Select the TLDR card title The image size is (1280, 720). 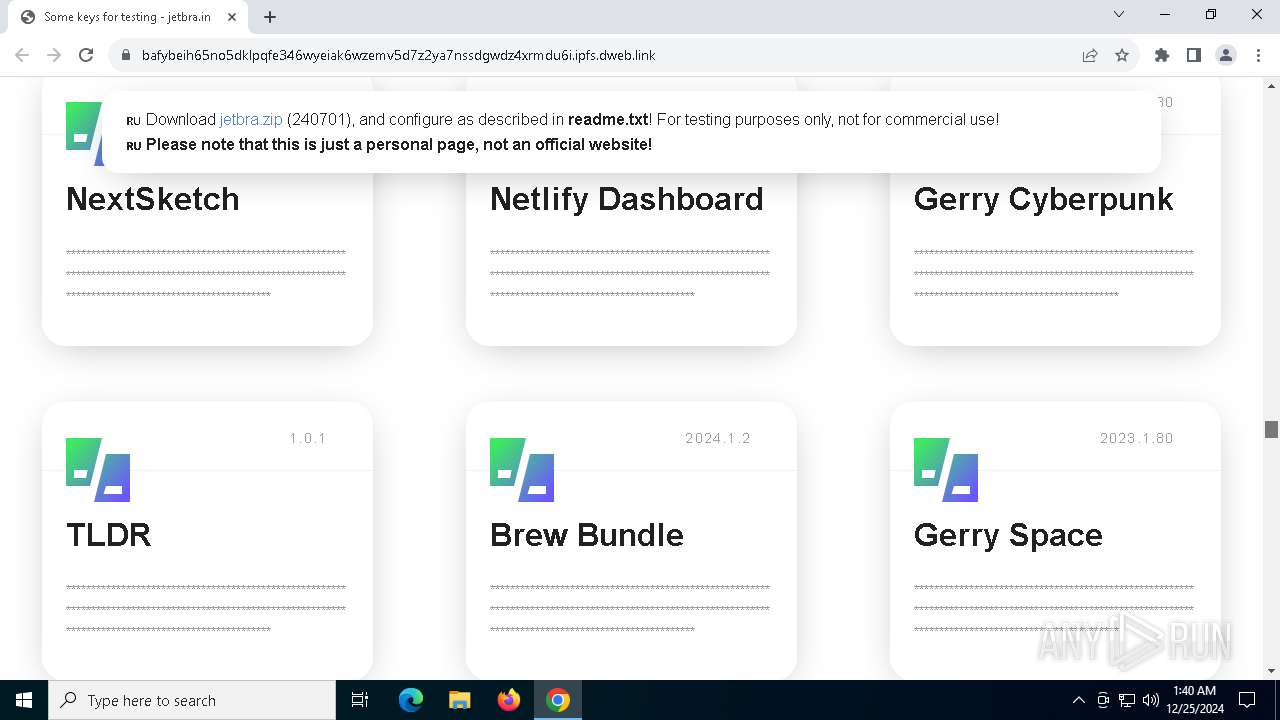[108, 535]
